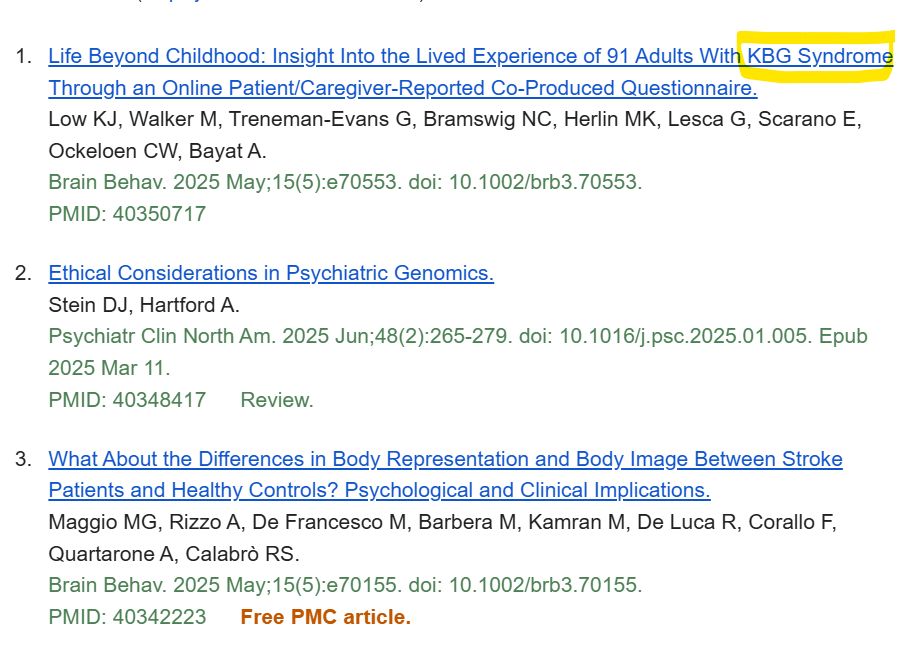Open the stroke patients body representation article

[x=445, y=459]
